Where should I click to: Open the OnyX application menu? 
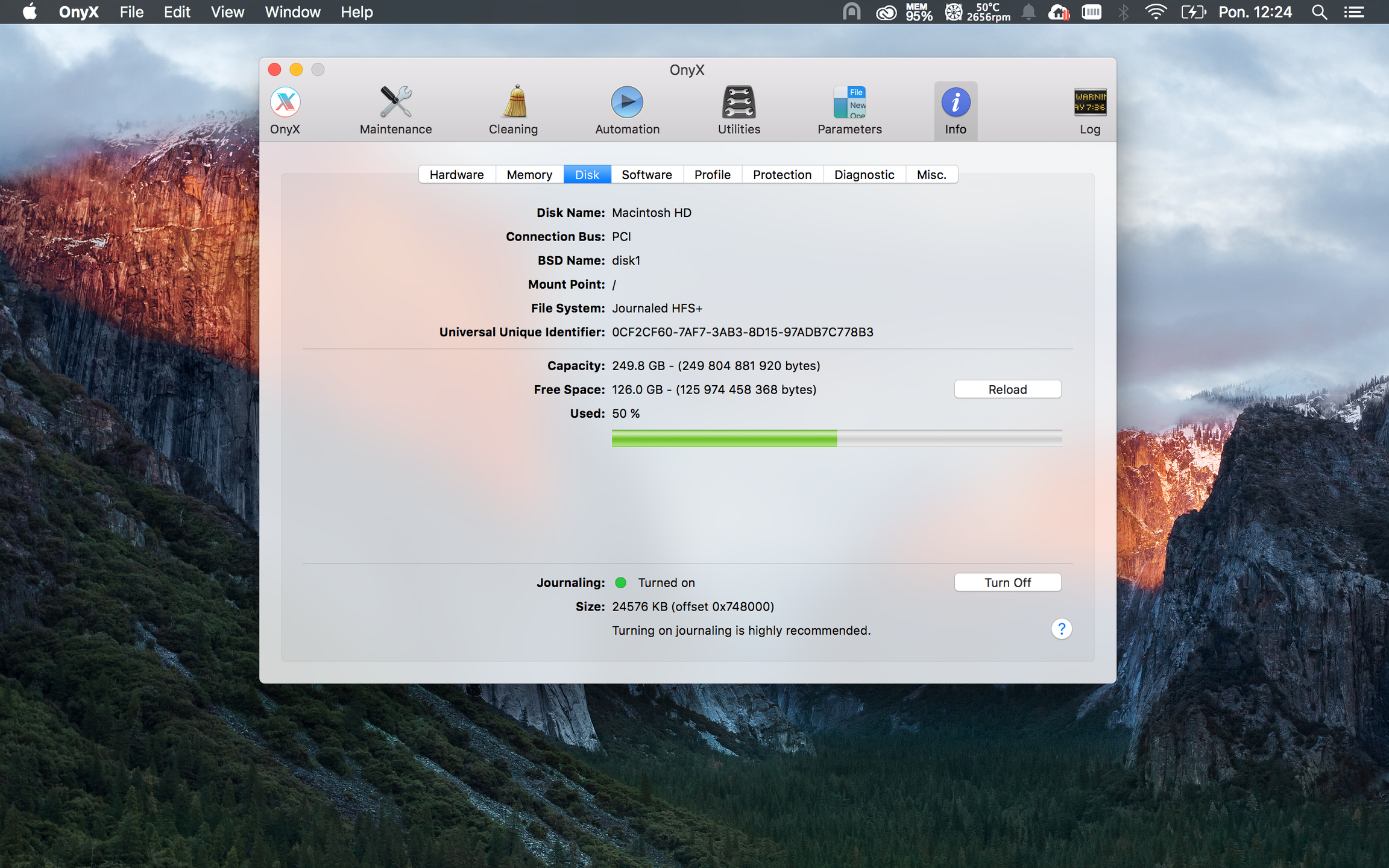click(78, 12)
